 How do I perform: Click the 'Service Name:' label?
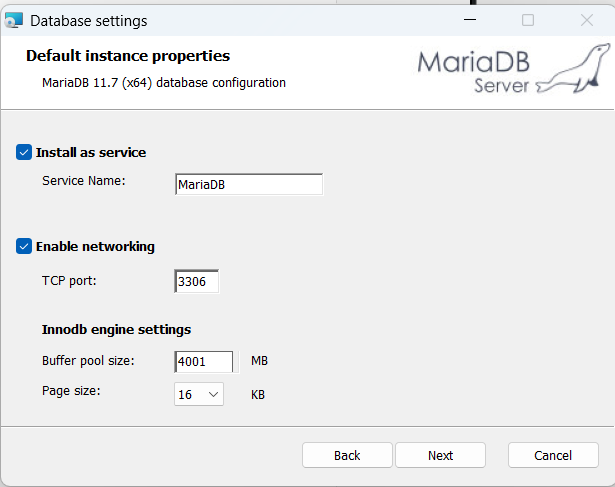84,181
